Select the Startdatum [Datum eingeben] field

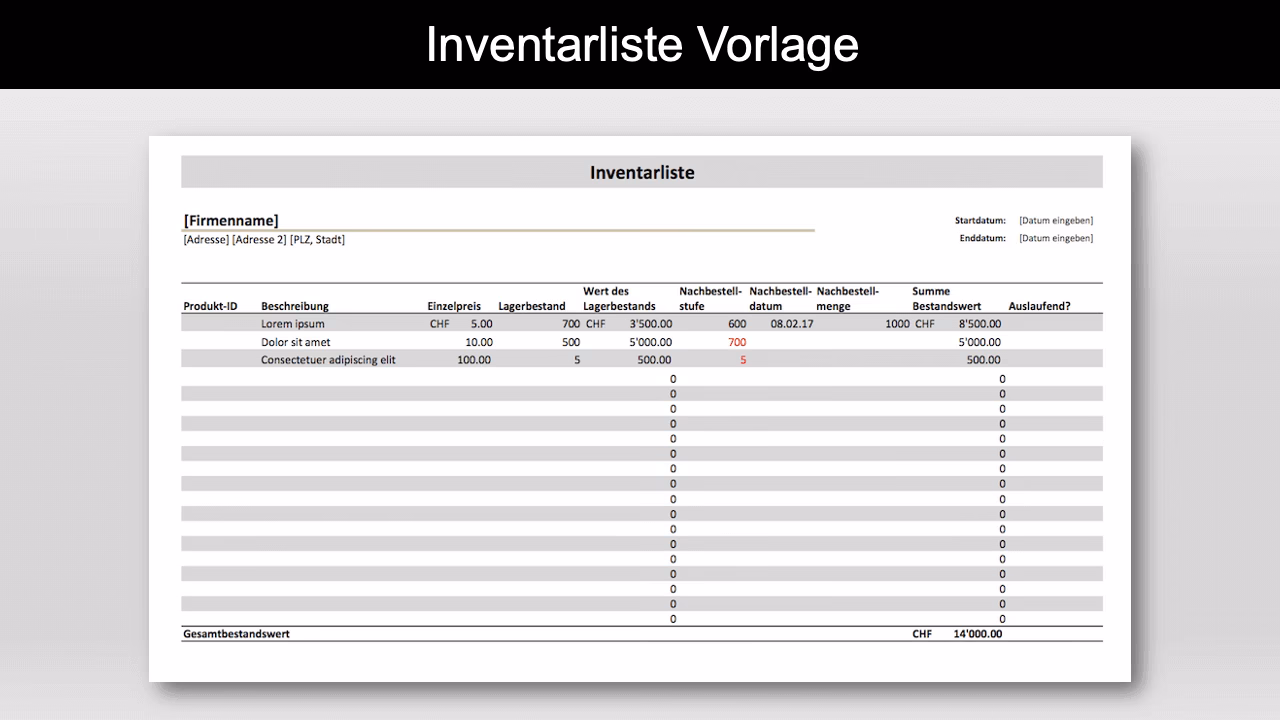[1055, 220]
